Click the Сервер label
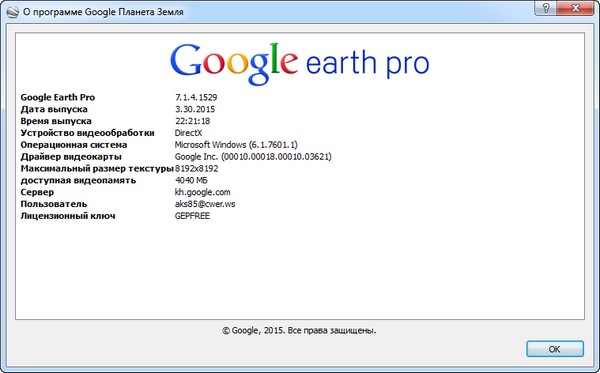Screen dimensions: 600x373 [x=37, y=192]
